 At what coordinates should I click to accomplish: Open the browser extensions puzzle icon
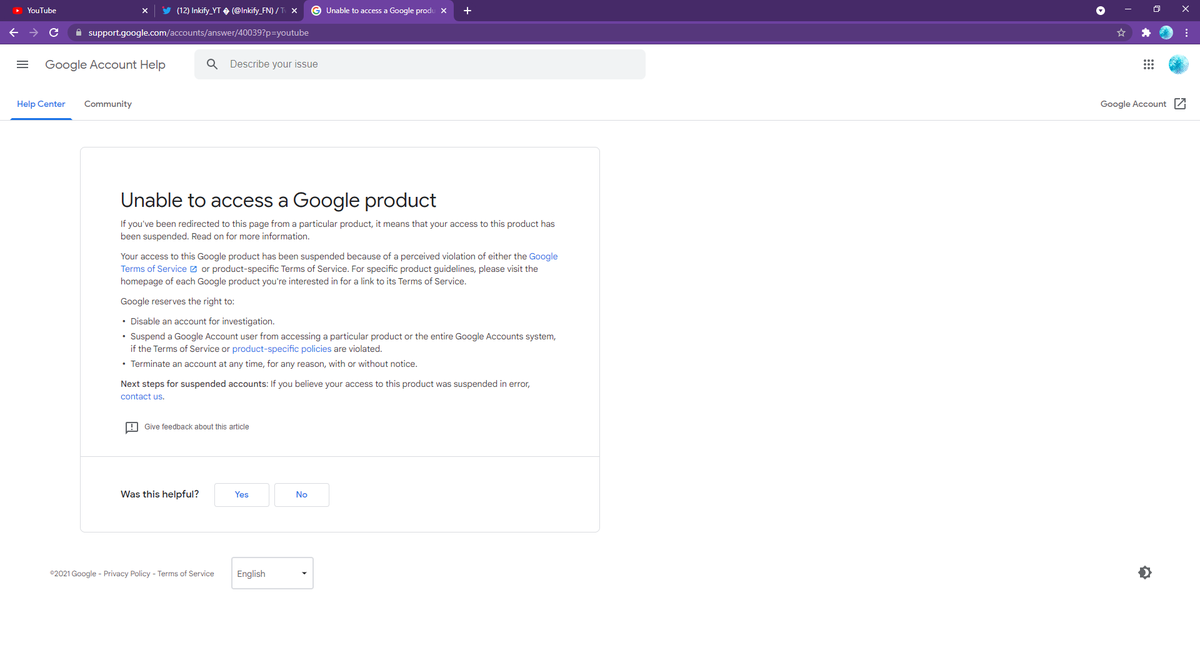pos(1145,32)
